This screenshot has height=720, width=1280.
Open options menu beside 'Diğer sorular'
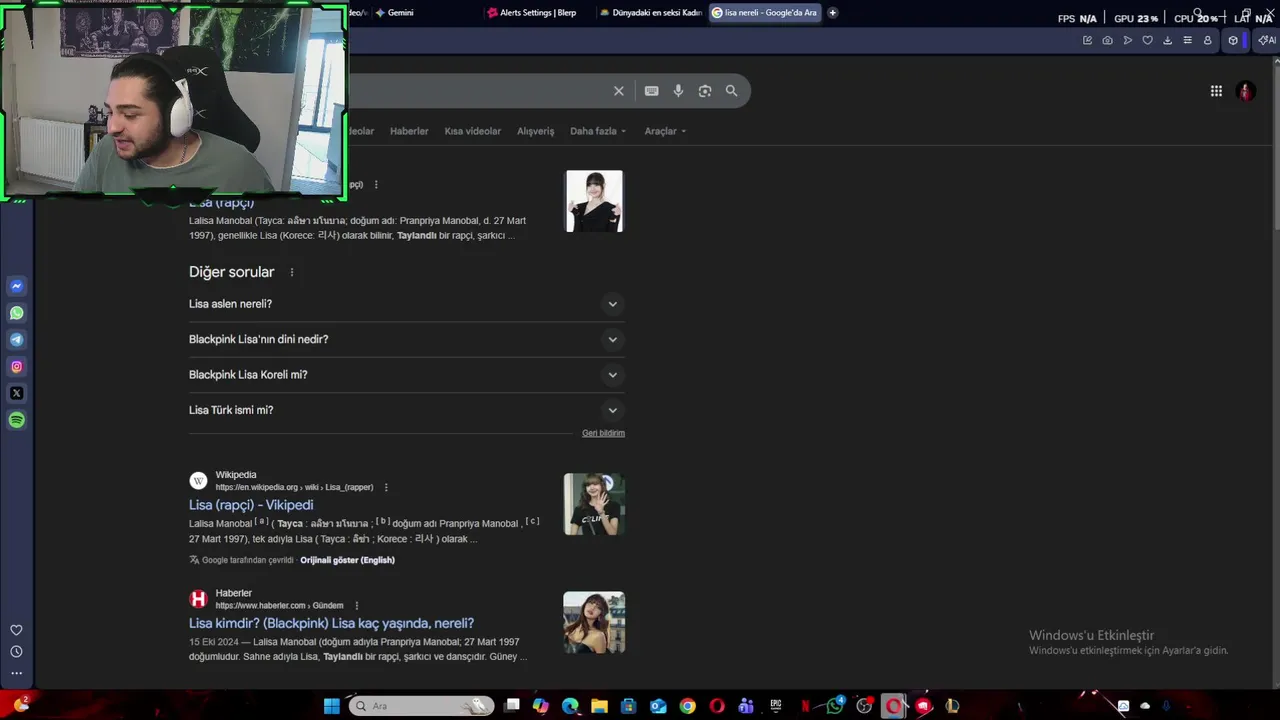292,272
